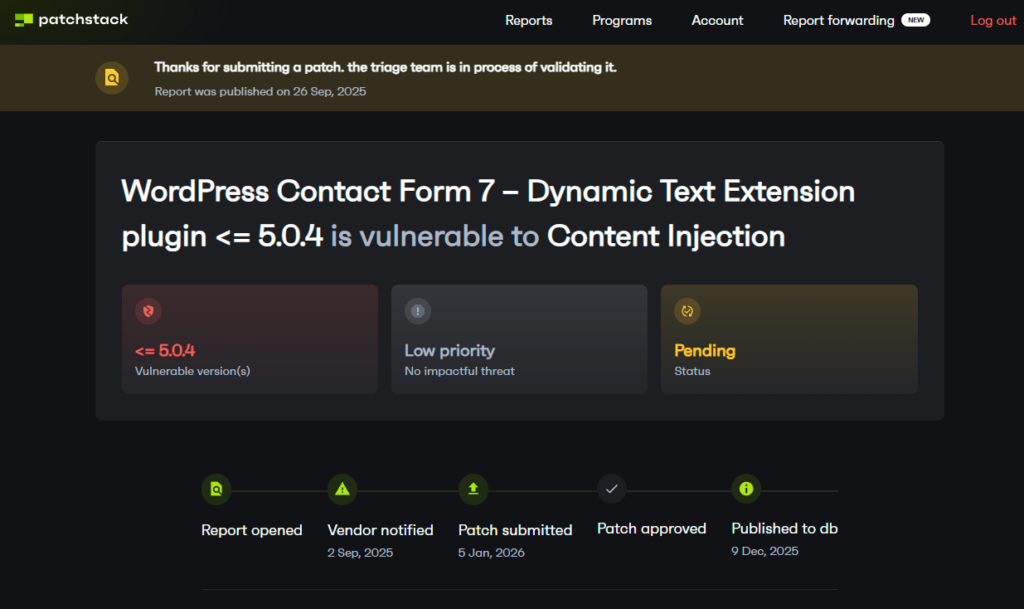The width and height of the screenshot is (1024, 609).
Task: Click the patchstack wordmark text
Action: click(83, 20)
